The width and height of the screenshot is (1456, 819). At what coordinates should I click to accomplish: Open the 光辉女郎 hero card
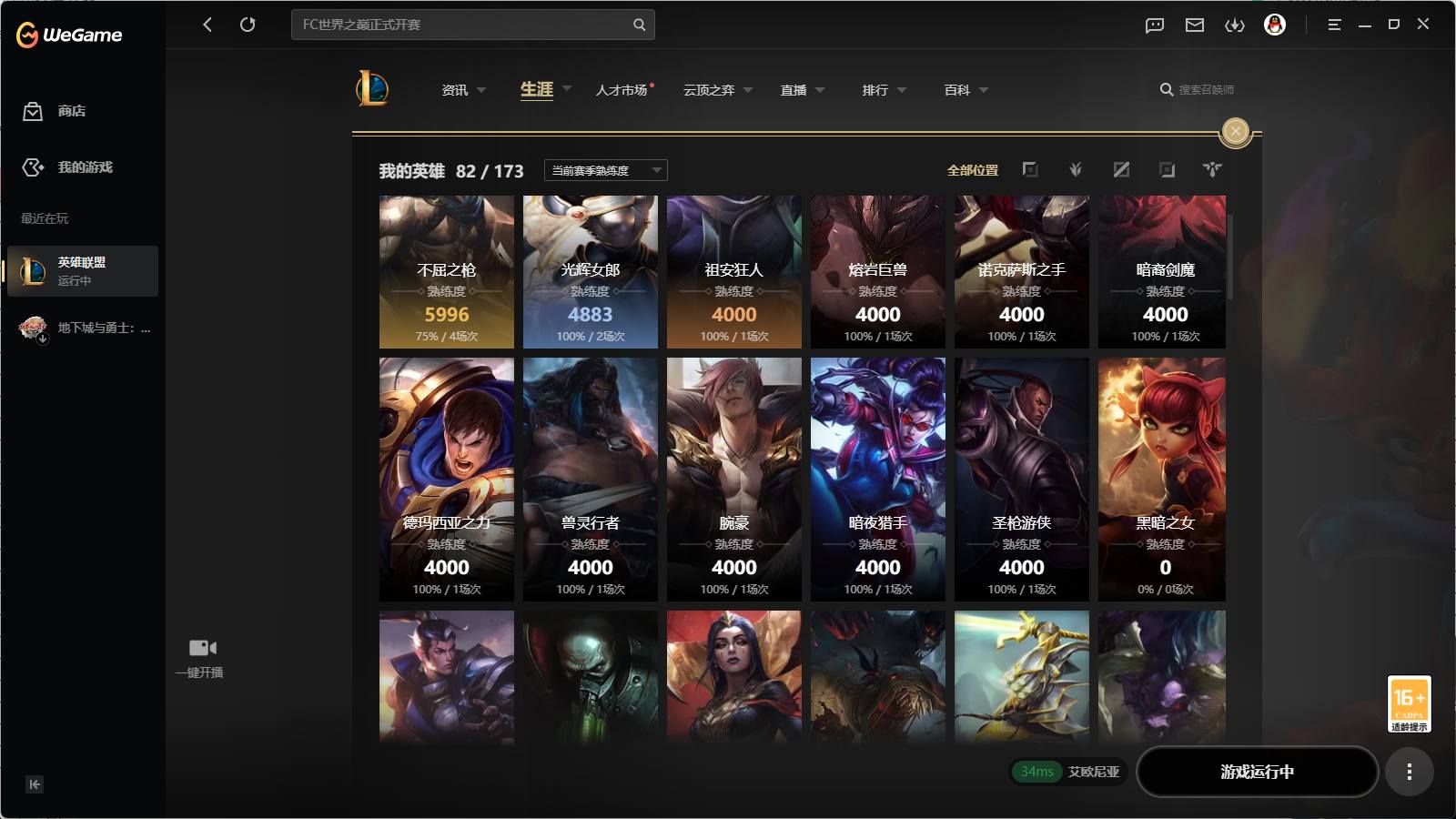click(x=591, y=272)
